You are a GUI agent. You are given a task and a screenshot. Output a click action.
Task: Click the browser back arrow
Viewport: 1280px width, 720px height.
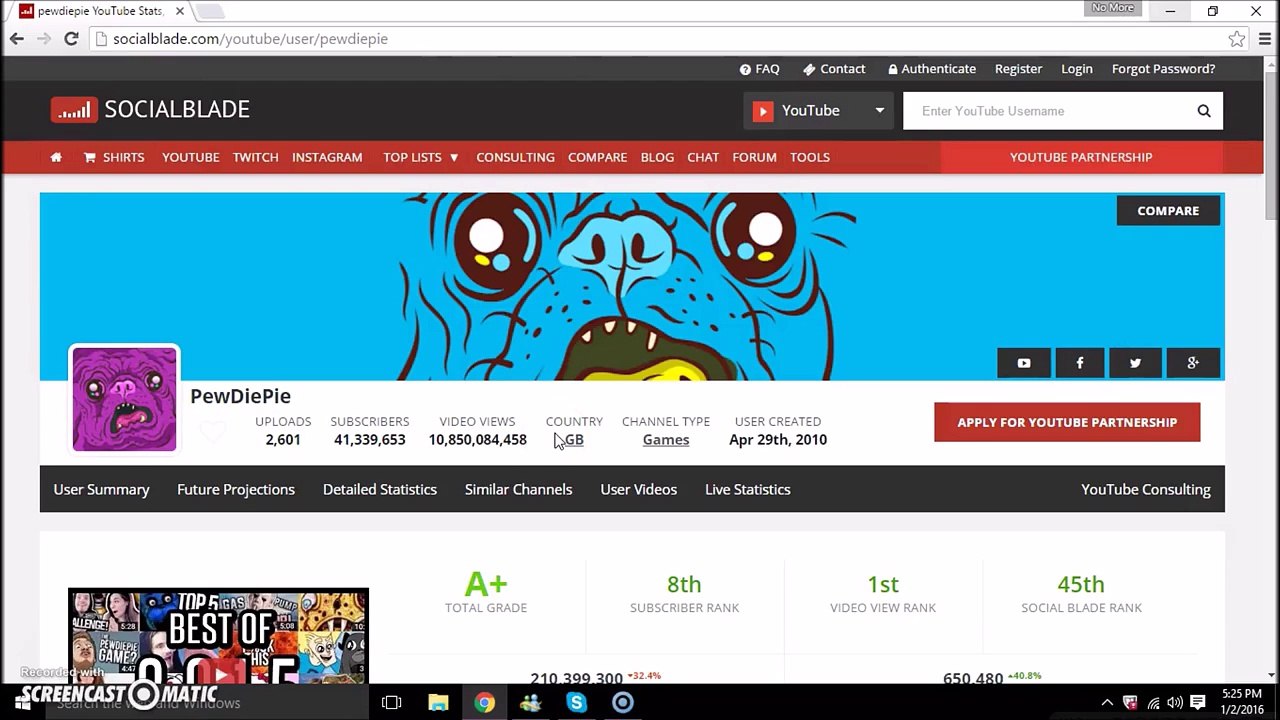pos(17,39)
